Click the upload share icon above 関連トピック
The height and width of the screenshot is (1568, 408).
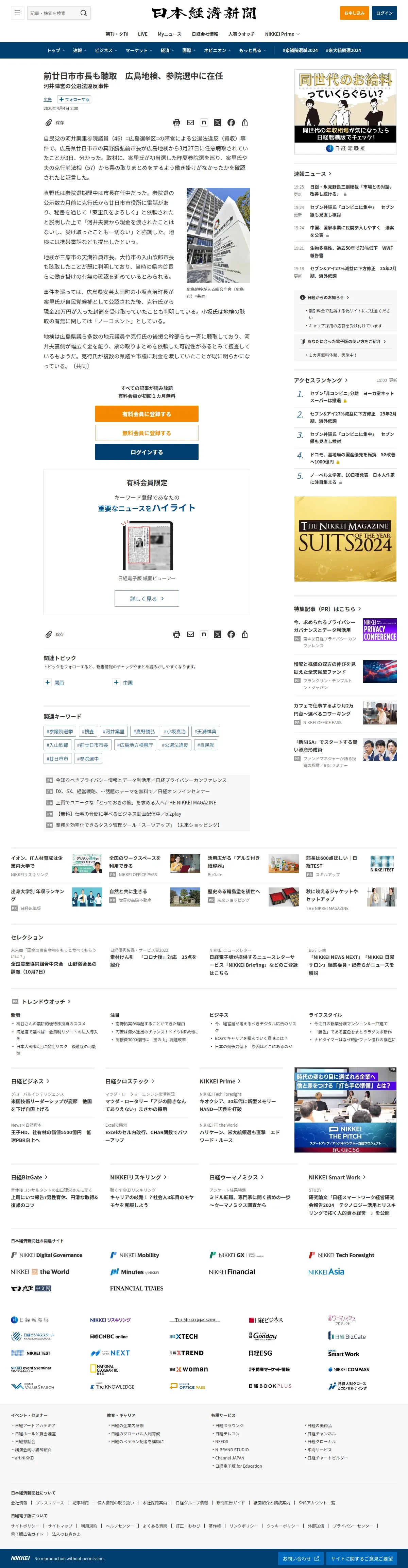244,634
